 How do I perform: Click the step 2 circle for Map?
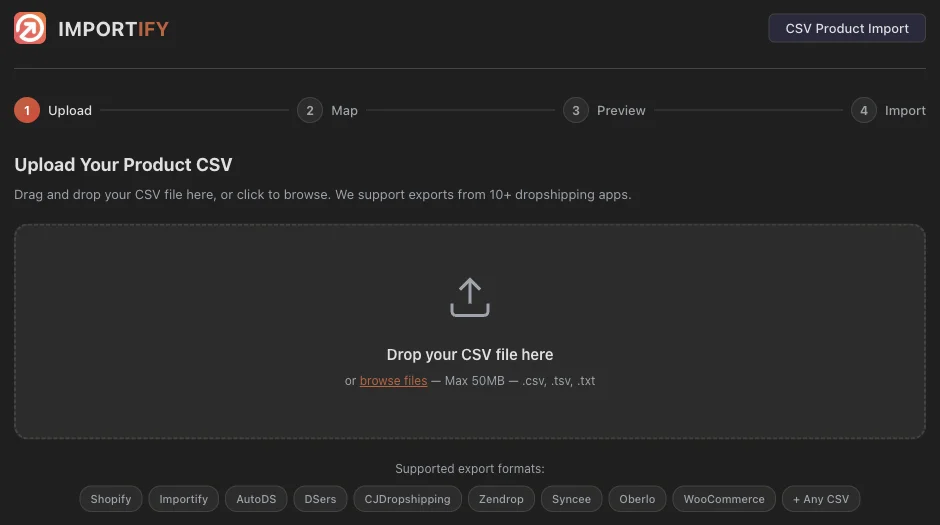[310, 110]
